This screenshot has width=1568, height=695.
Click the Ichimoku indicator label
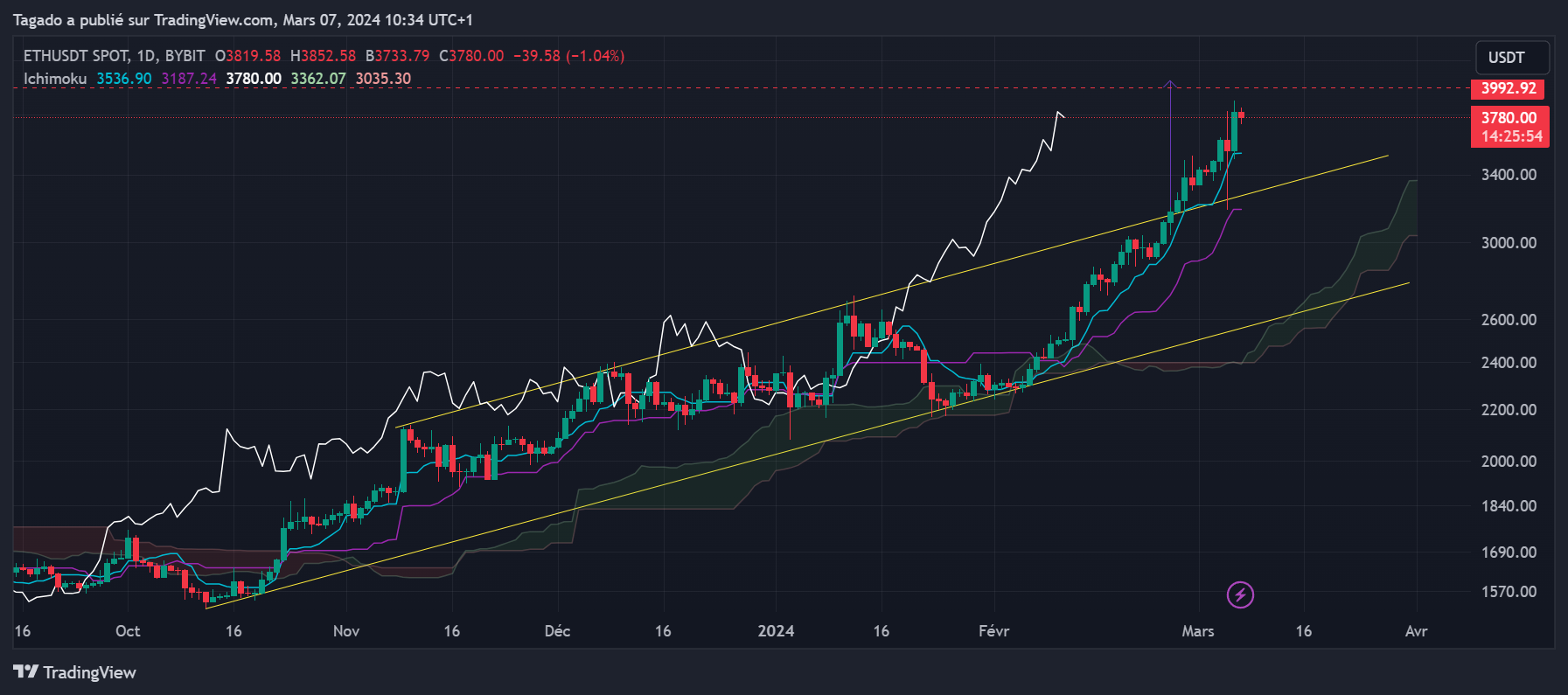tap(55, 79)
